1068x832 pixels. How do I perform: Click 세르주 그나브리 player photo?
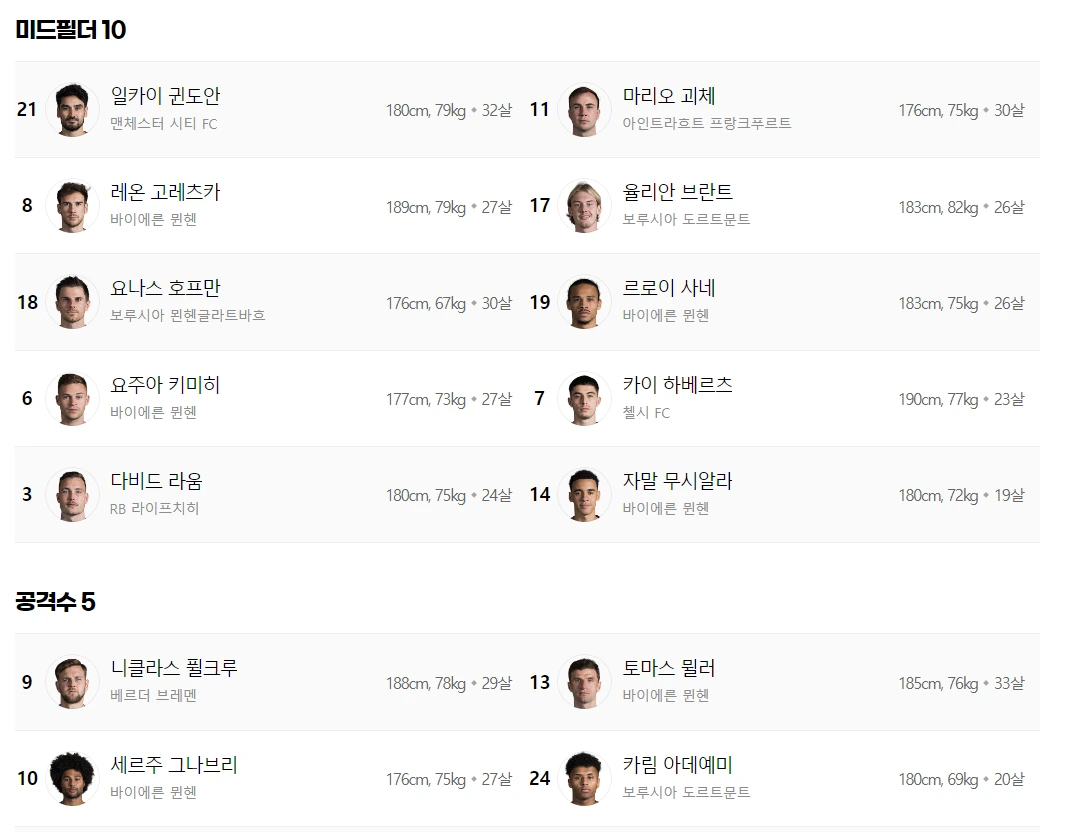tap(72, 778)
